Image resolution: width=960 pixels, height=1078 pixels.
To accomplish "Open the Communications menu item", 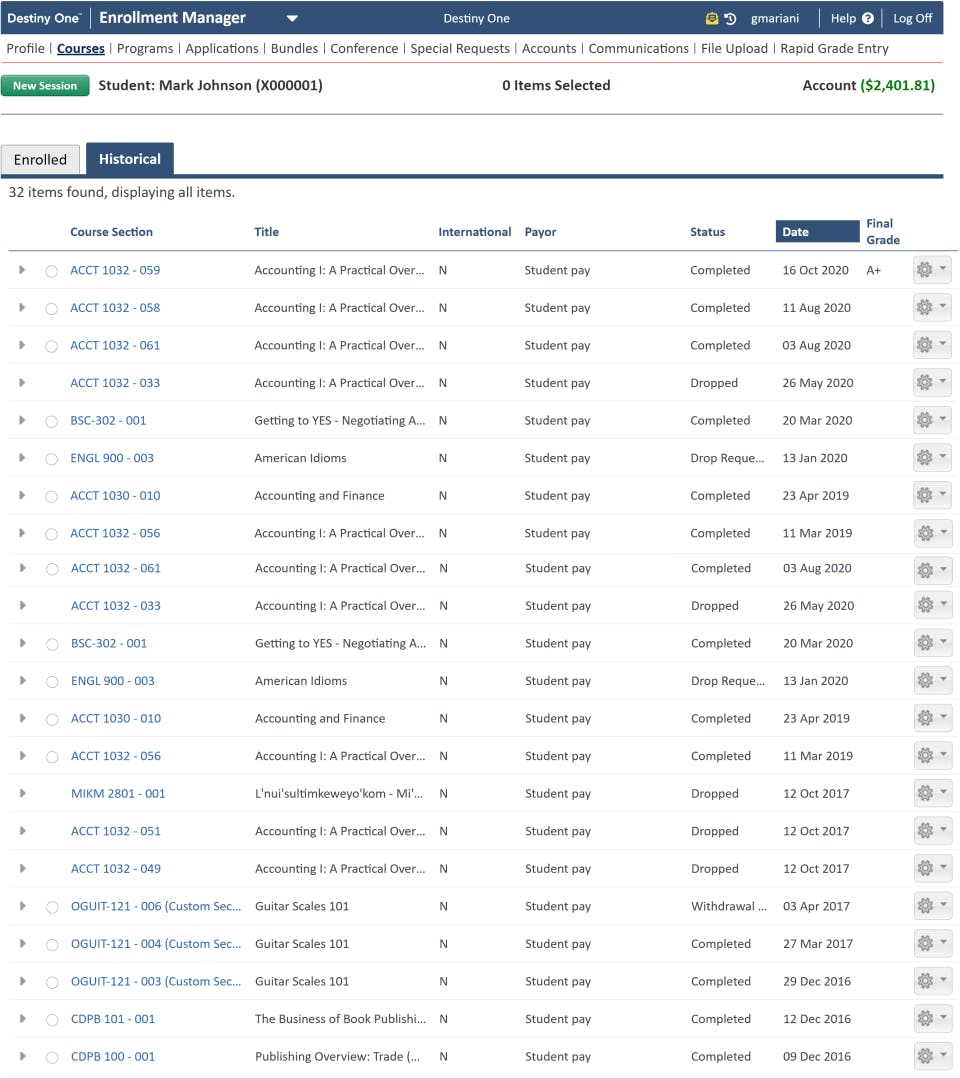I will pyautogui.click(x=638, y=48).
